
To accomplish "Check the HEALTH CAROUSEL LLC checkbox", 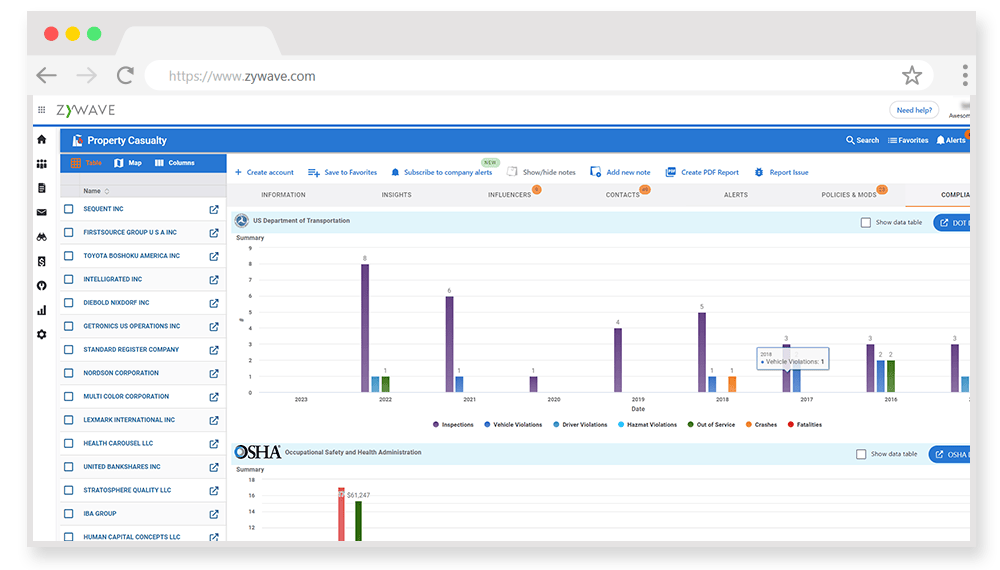I will point(69,443).
